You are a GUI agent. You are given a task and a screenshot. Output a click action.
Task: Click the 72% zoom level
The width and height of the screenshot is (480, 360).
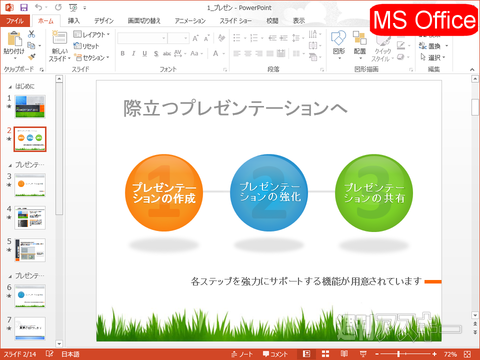[x=450, y=354]
